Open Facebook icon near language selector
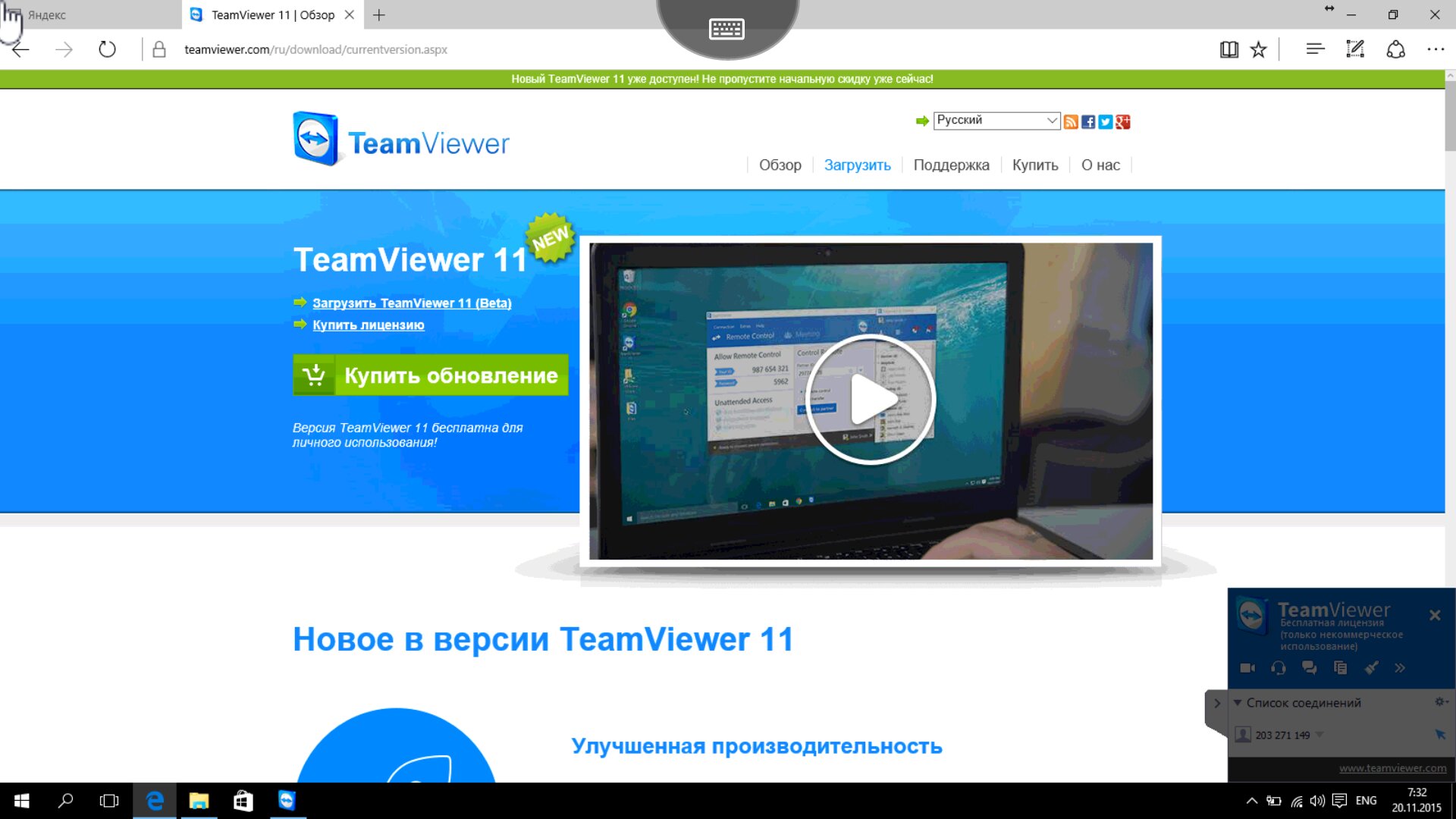This screenshot has height=819, width=1456. tap(1088, 122)
